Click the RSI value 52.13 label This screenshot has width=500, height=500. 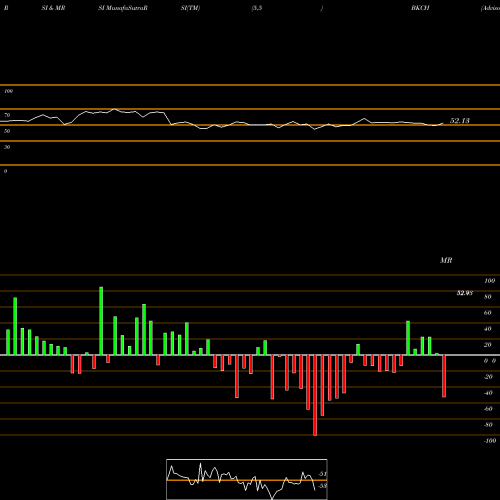coord(460,121)
